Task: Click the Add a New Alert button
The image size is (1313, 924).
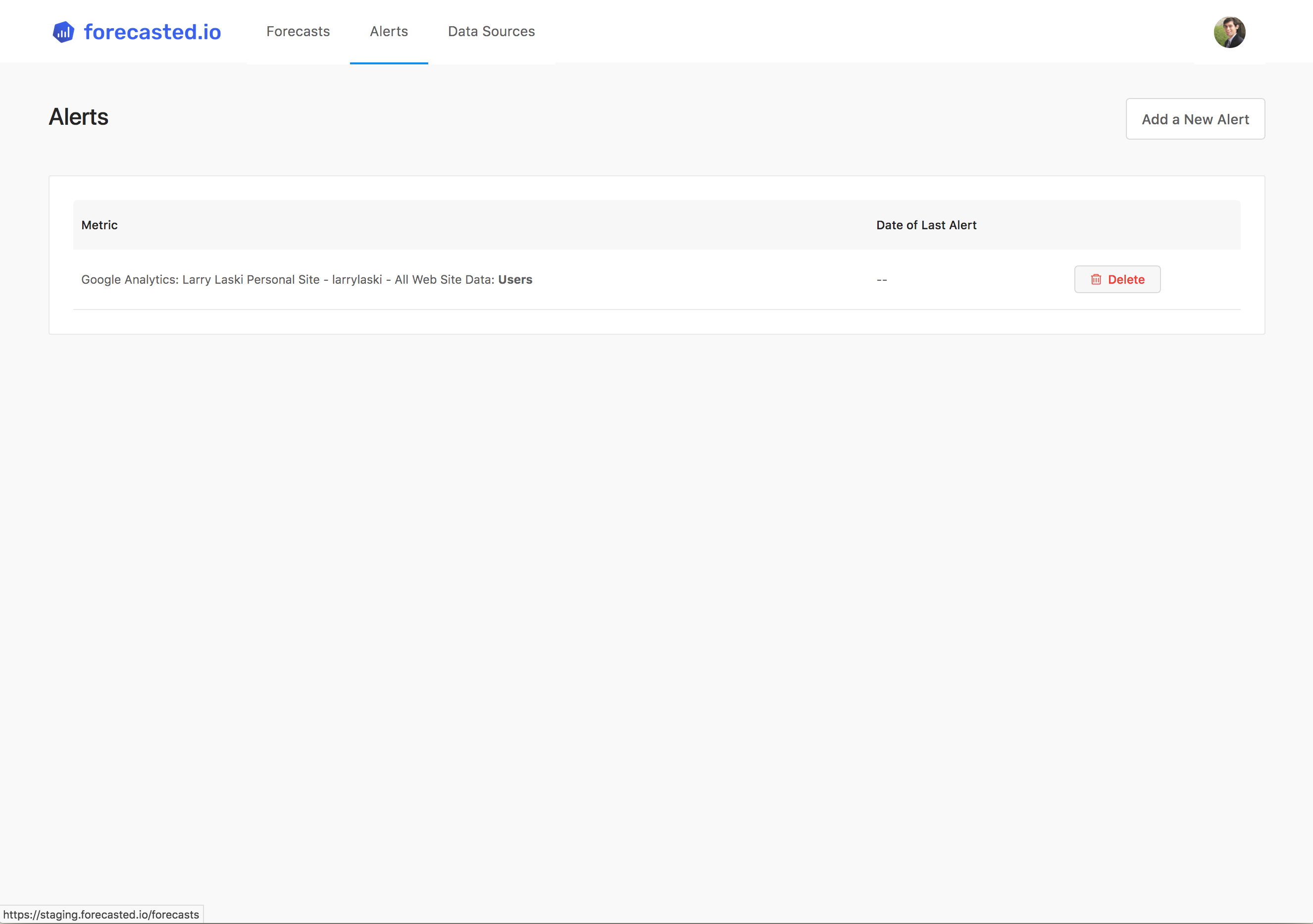Action: coord(1195,119)
